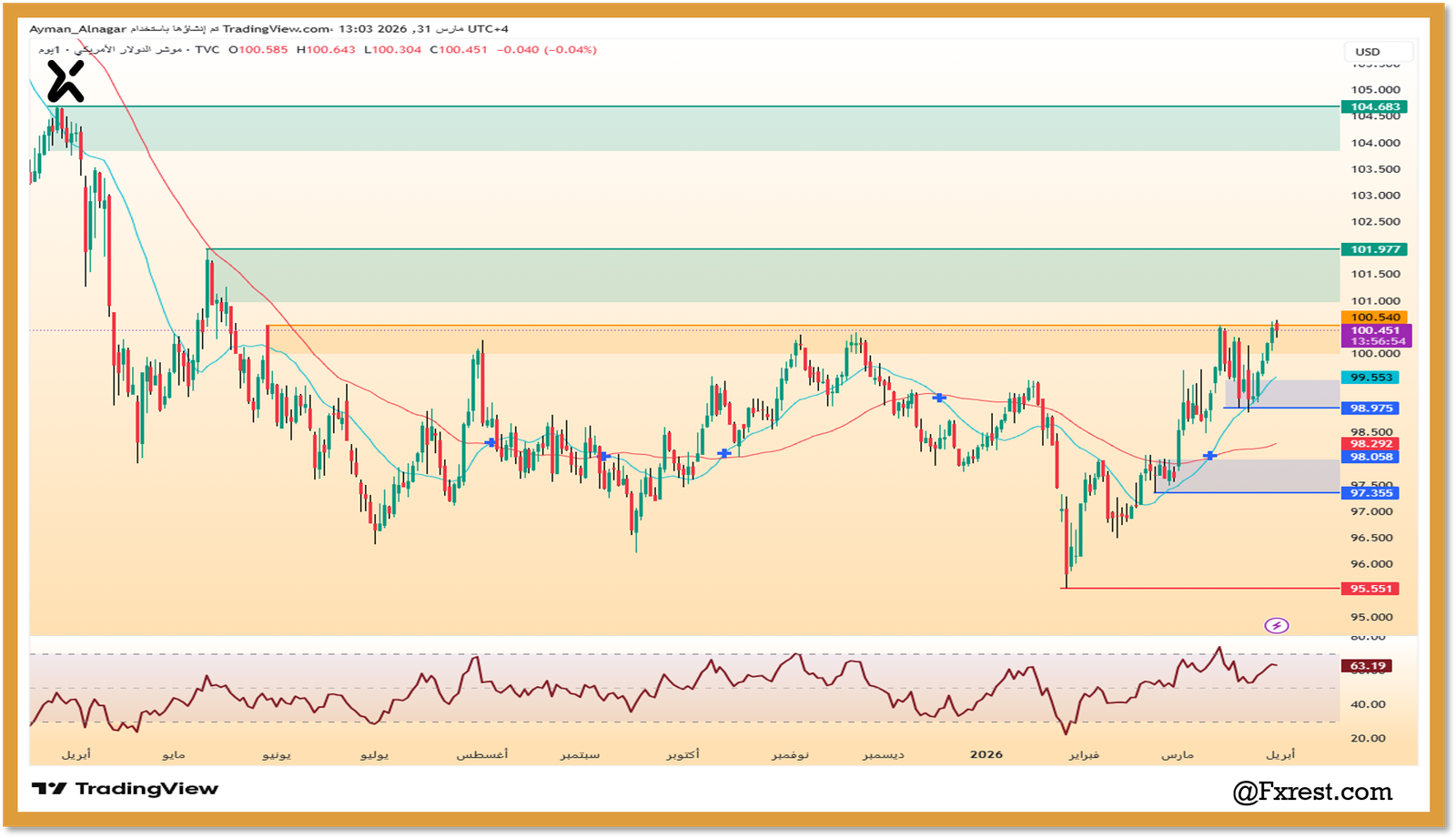
Task: Click the @Fxrest.com watermark link
Action: 1312,792
